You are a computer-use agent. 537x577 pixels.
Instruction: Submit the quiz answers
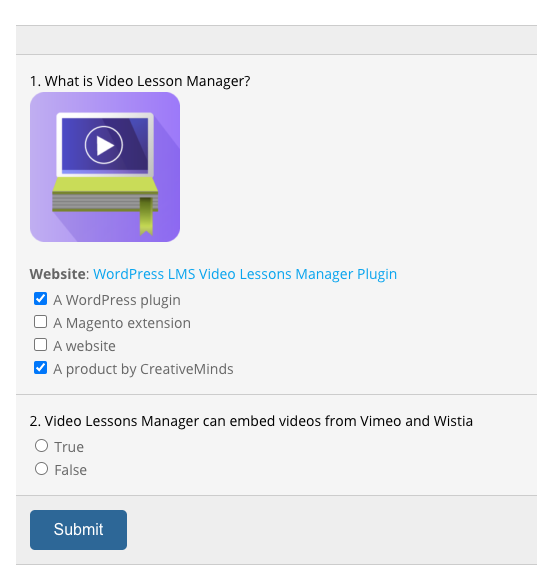point(78,530)
